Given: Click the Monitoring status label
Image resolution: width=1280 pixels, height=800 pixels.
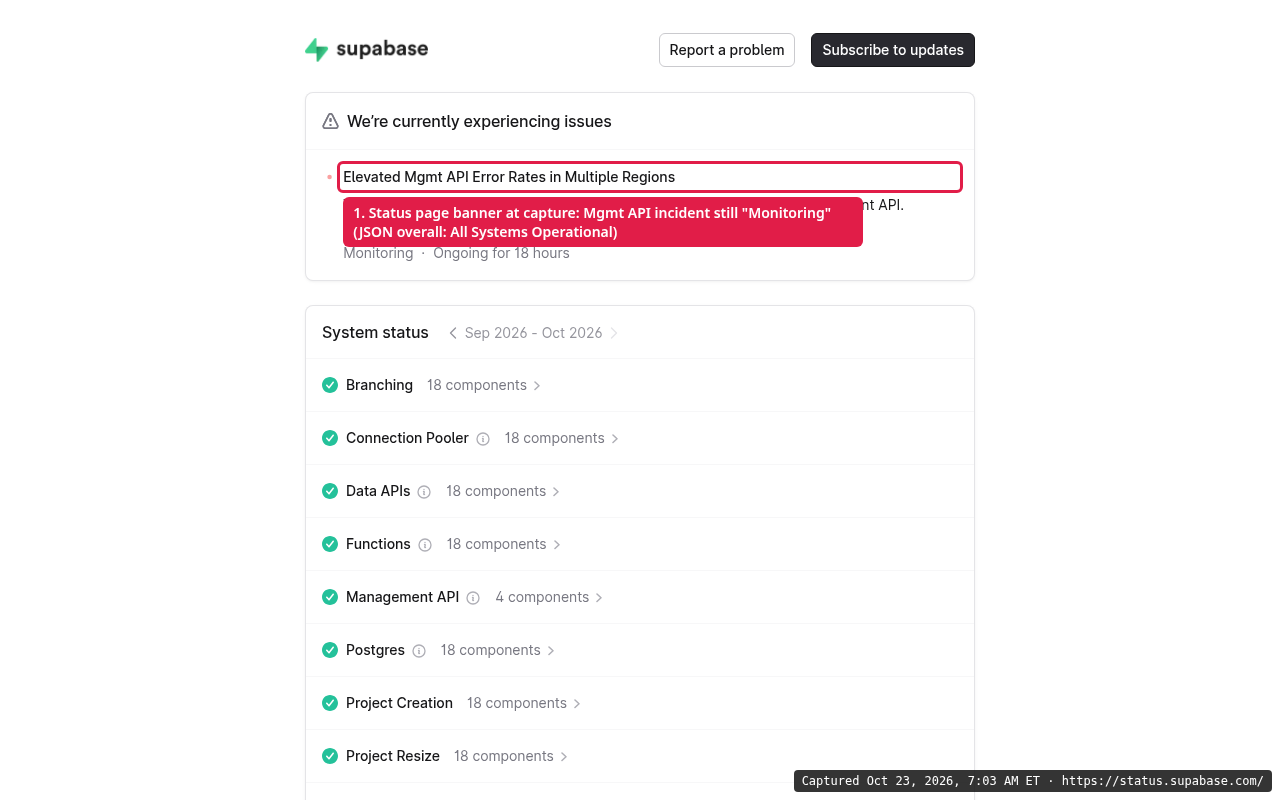Looking at the screenshot, I should pyautogui.click(x=378, y=253).
